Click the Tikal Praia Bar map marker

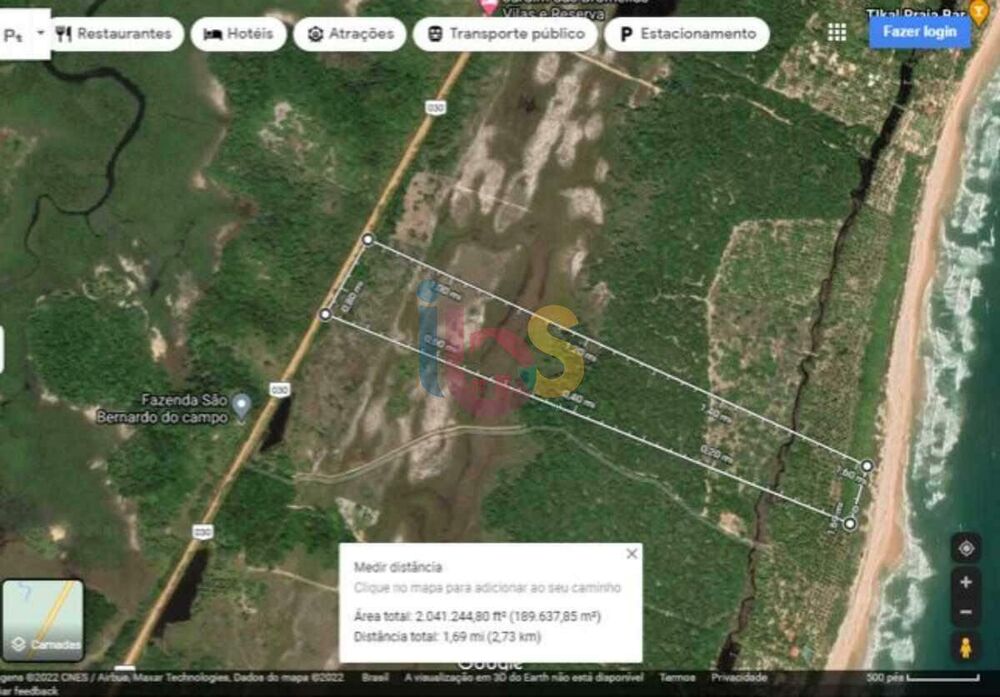[x=979, y=10]
